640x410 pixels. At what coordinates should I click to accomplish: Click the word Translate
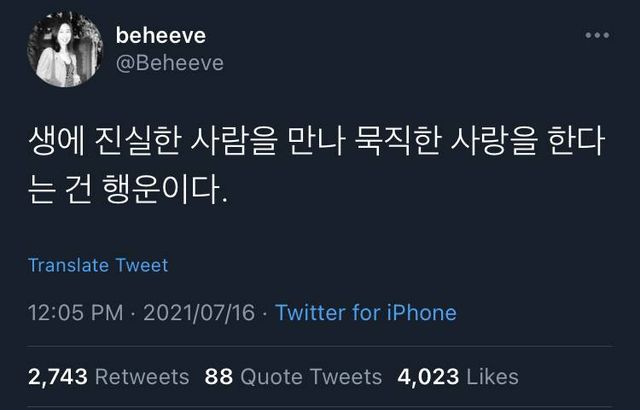pos(68,265)
